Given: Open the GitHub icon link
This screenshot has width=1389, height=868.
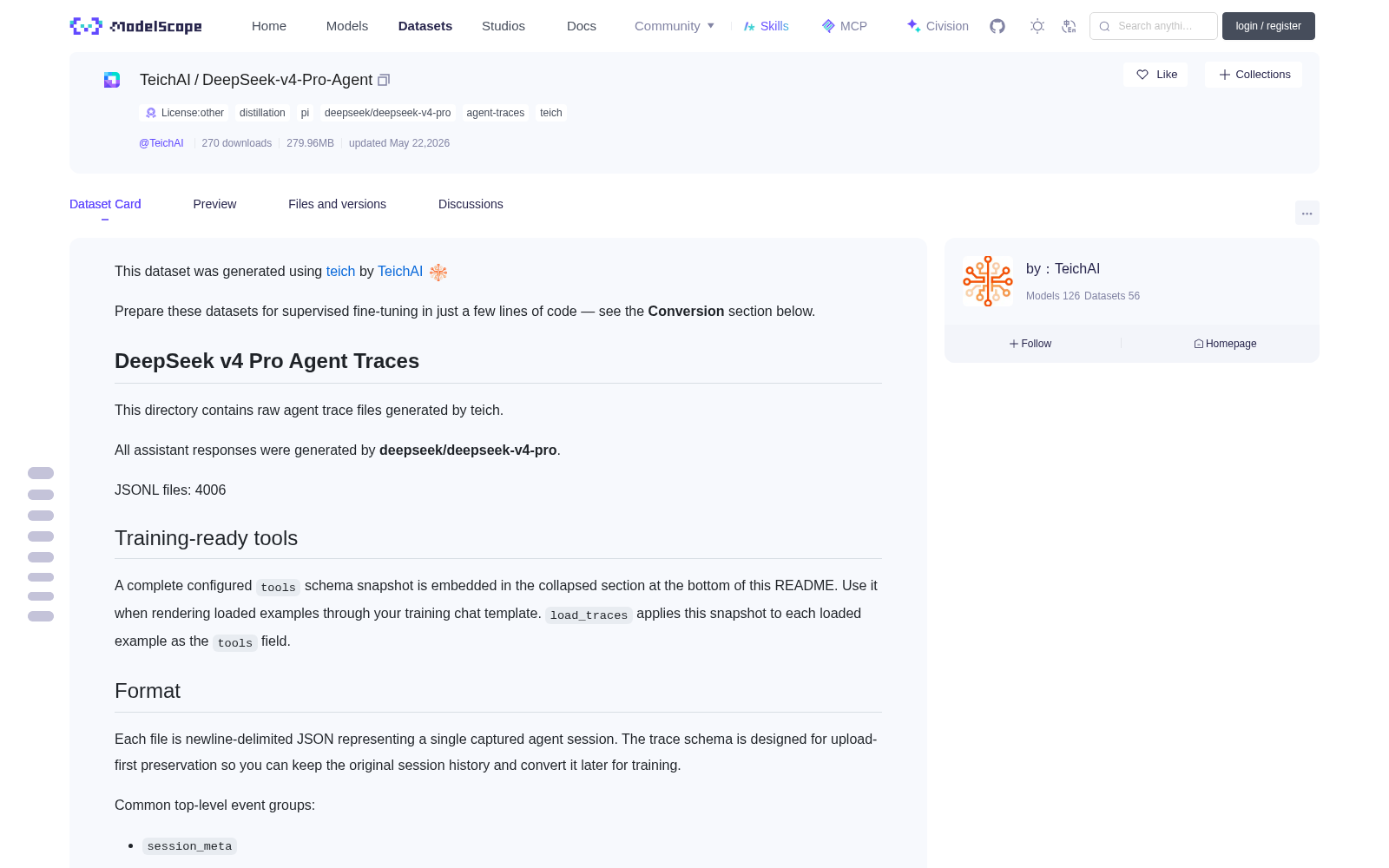Looking at the screenshot, I should pyautogui.click(x=997, y=26).
